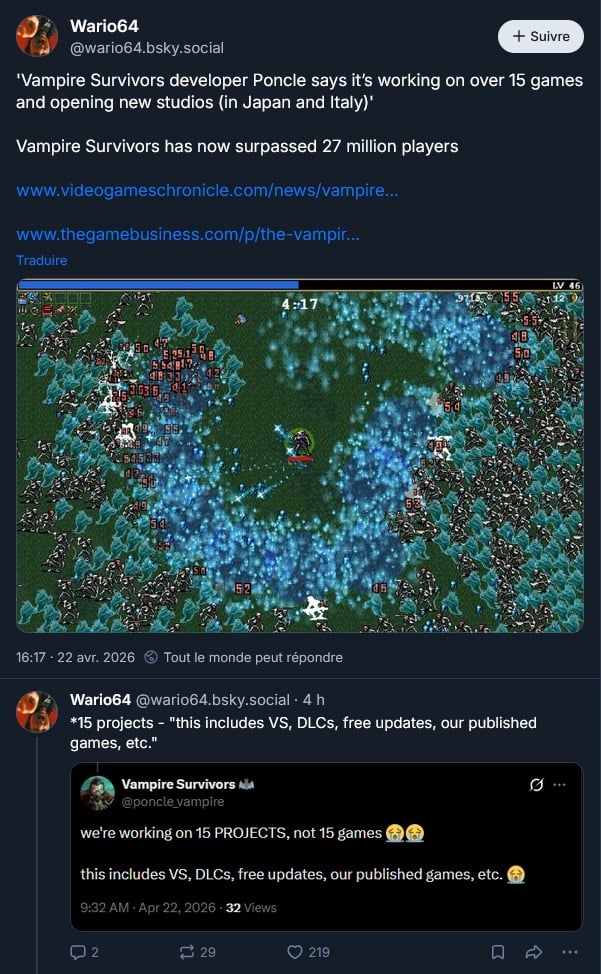Open the videogameschronicle.com news link
This screenshot has height=974, width=601.
coord(207,190)
